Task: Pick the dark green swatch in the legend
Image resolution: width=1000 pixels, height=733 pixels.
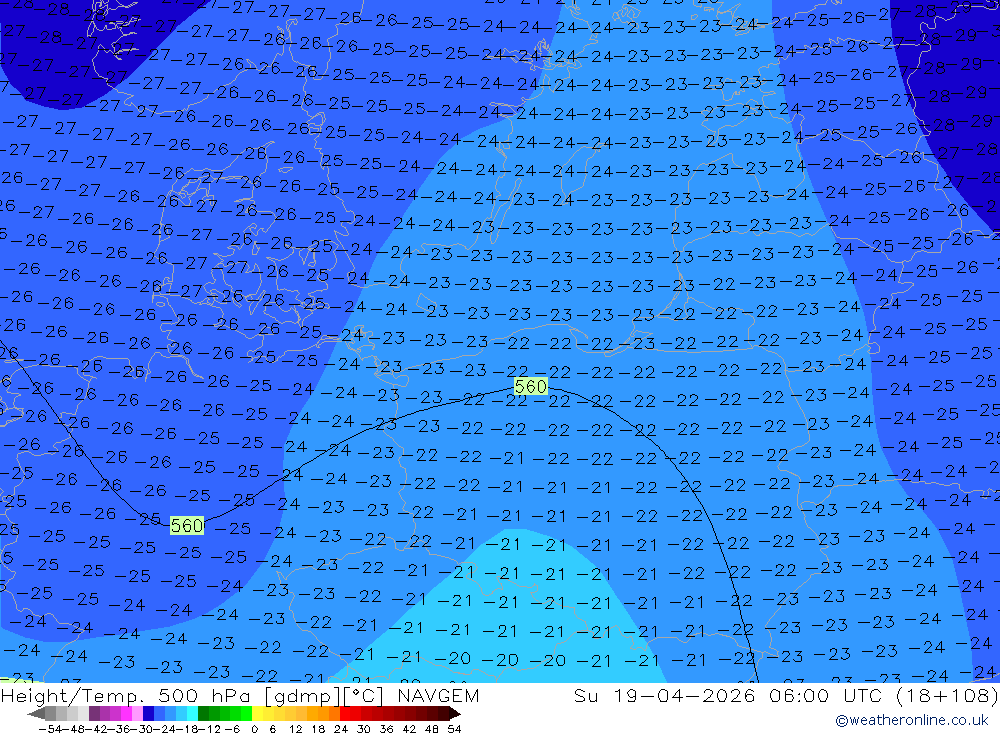Action: (203, 714)
